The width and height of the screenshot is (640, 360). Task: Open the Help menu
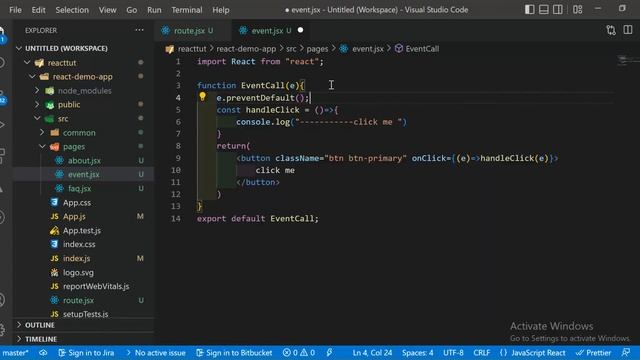click(220, 10)
